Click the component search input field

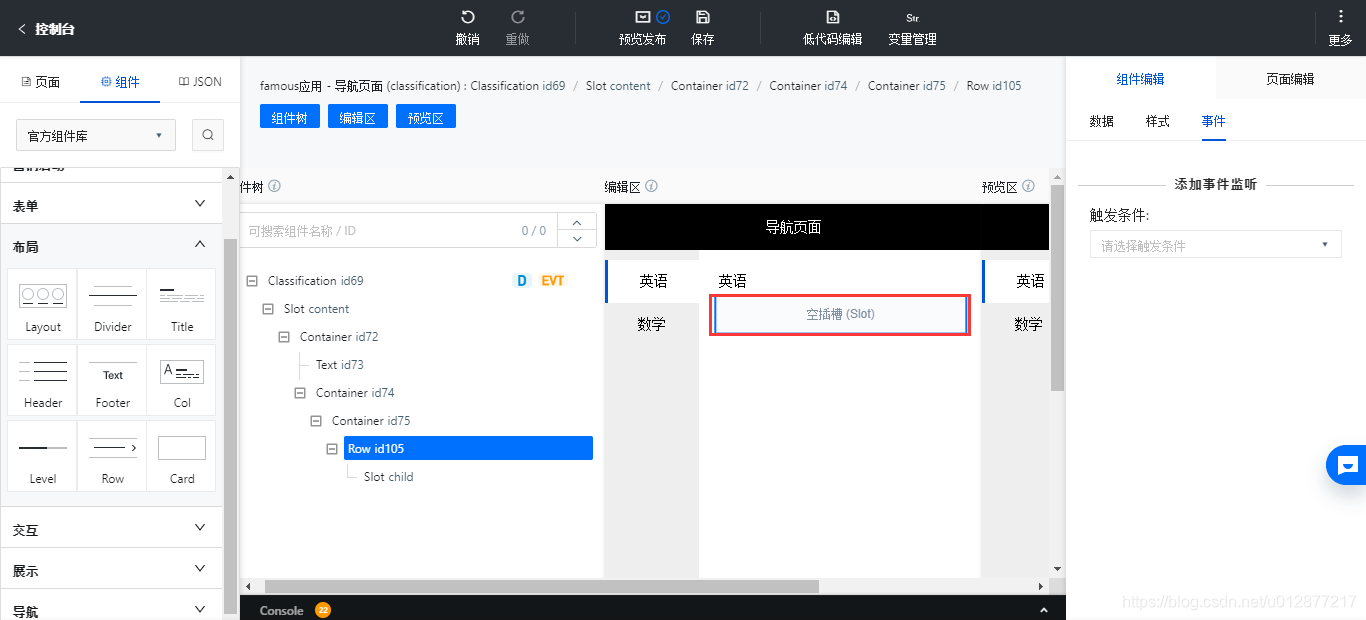pyautogui.click(x=398, y=230)
